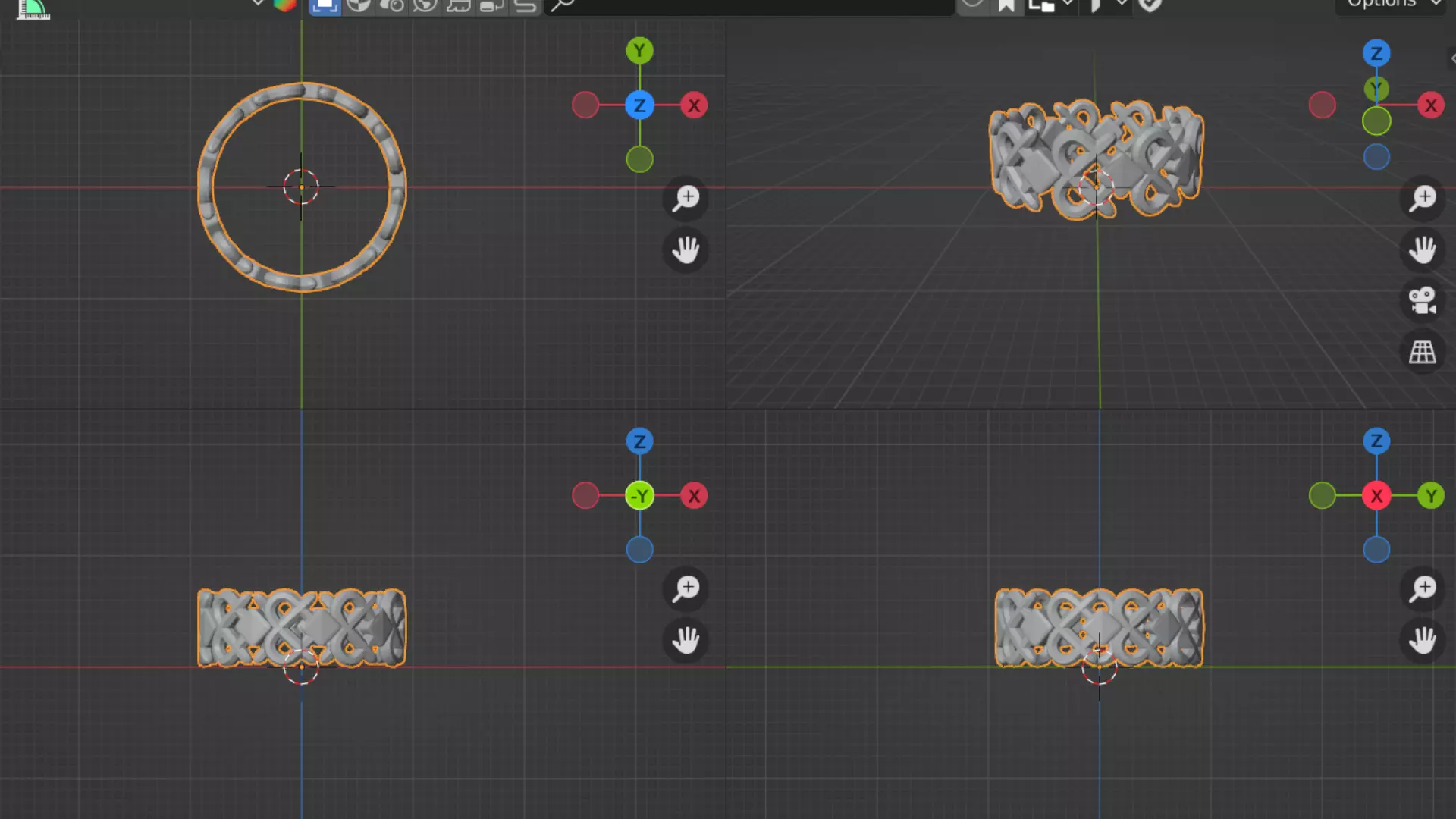Click the header search field
Screen dimensions: 1456x819
tap(749, 6)
